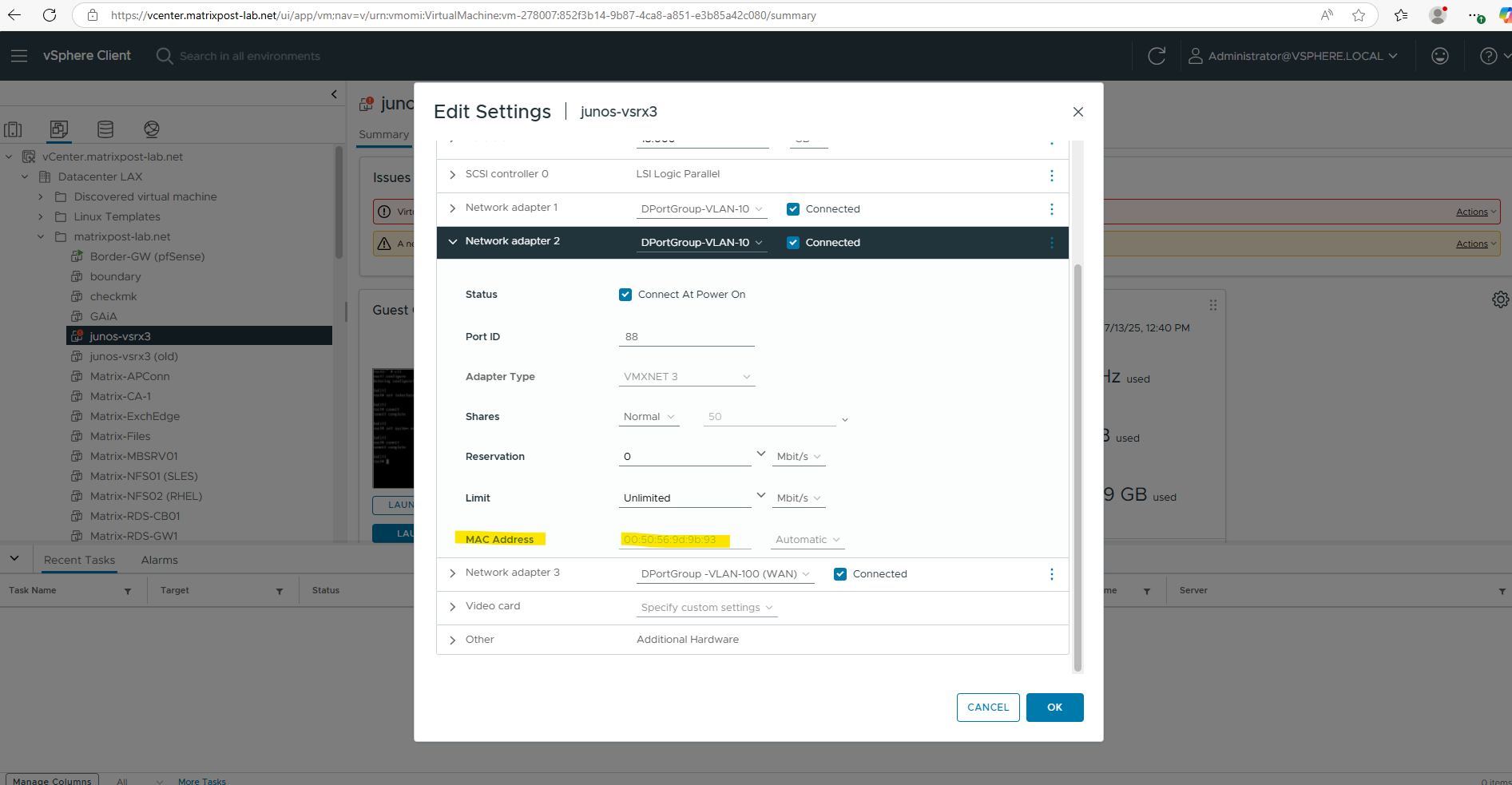The image size is (1512, 785).
Task: Open Network adapter 2 options menu
Action: (x=1051, y=243)
